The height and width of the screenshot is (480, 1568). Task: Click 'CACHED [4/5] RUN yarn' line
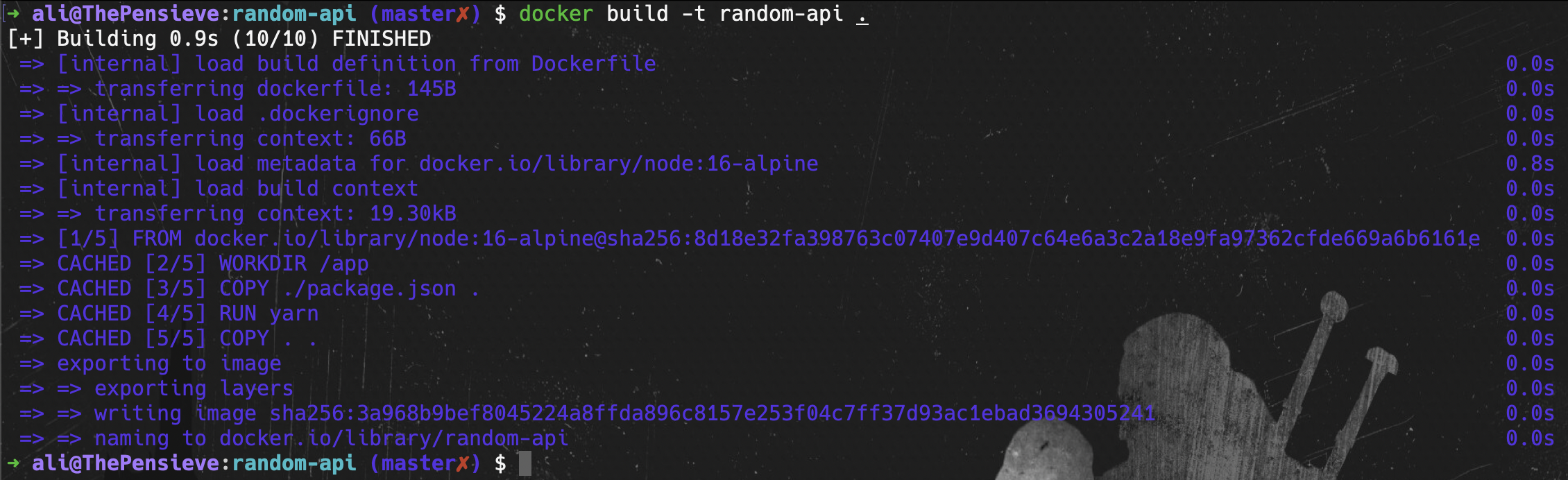pyautogui.click(x=187, y=314)
